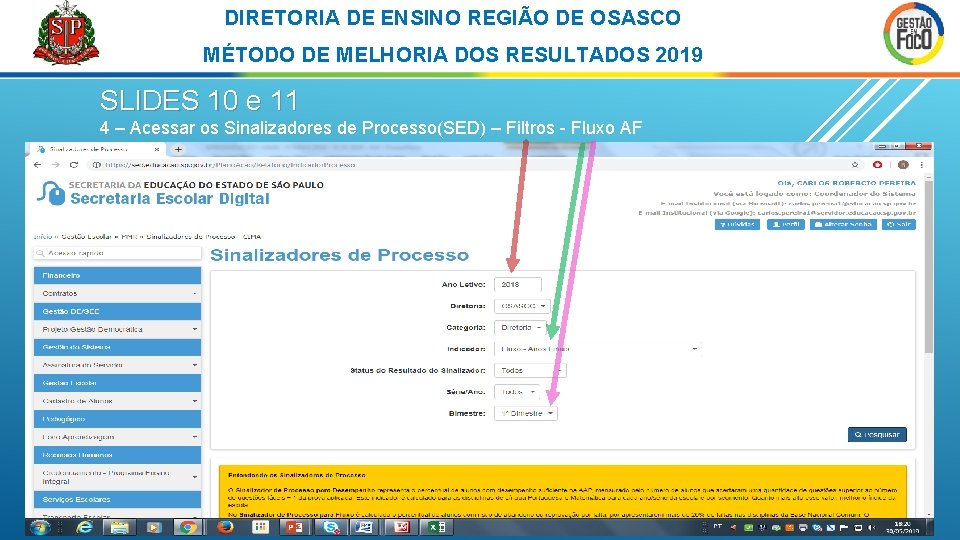Click the volume icon in system tray

coord(871,527)
